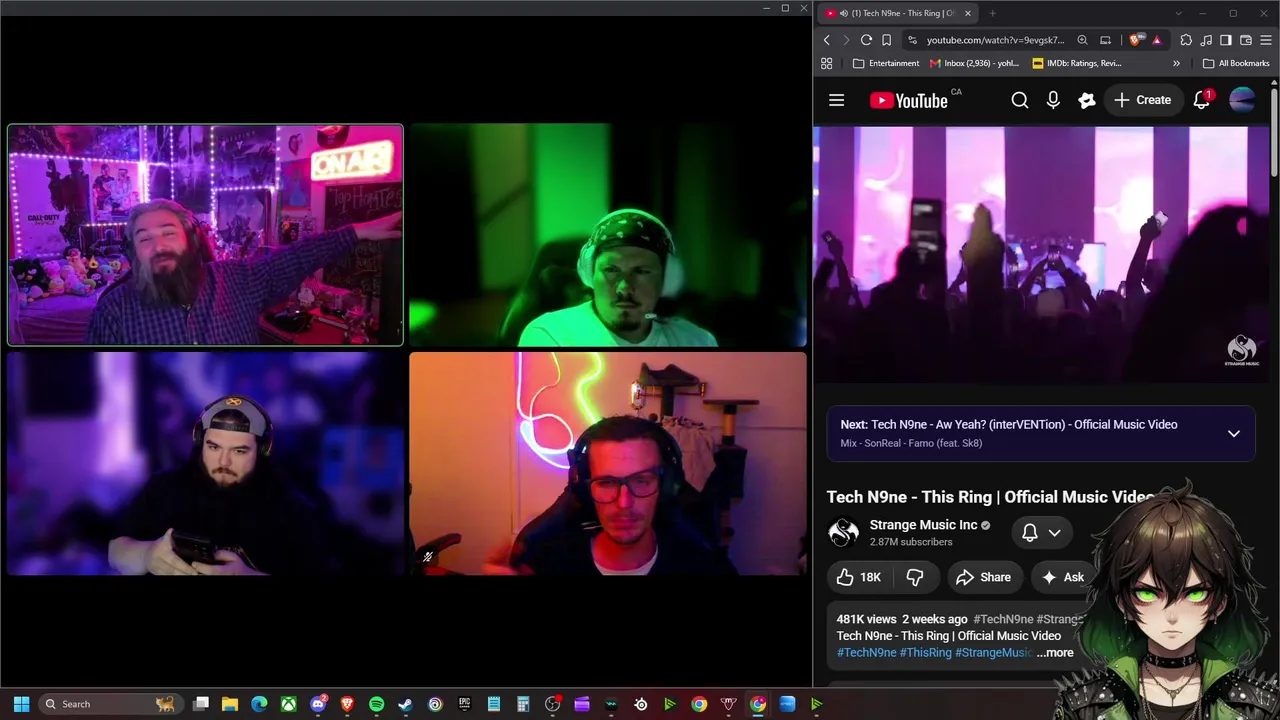Open YouTube search
This screenshot has height=720, width=1280.
(1019, 100)
